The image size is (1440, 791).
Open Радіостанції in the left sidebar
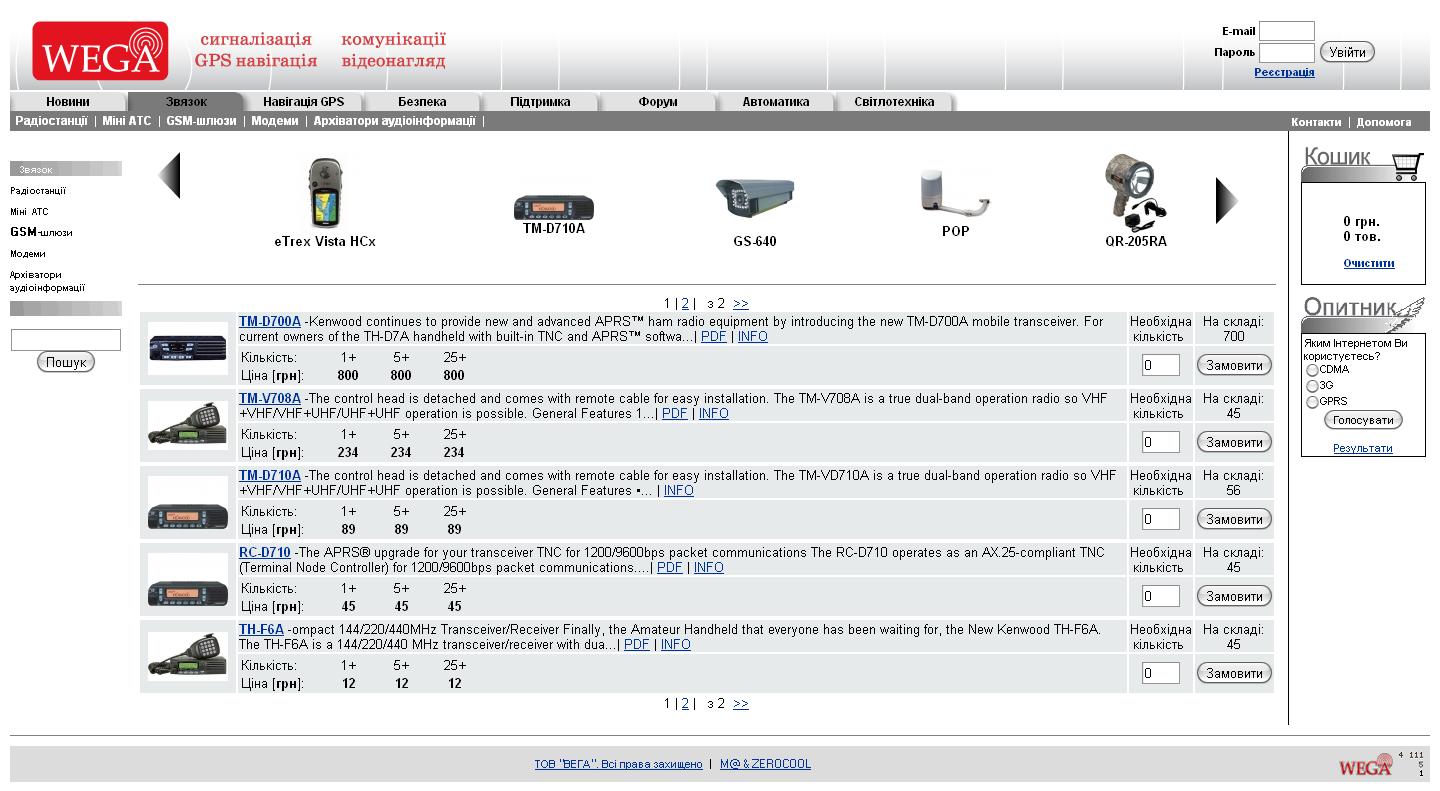[x=38, y=191]
